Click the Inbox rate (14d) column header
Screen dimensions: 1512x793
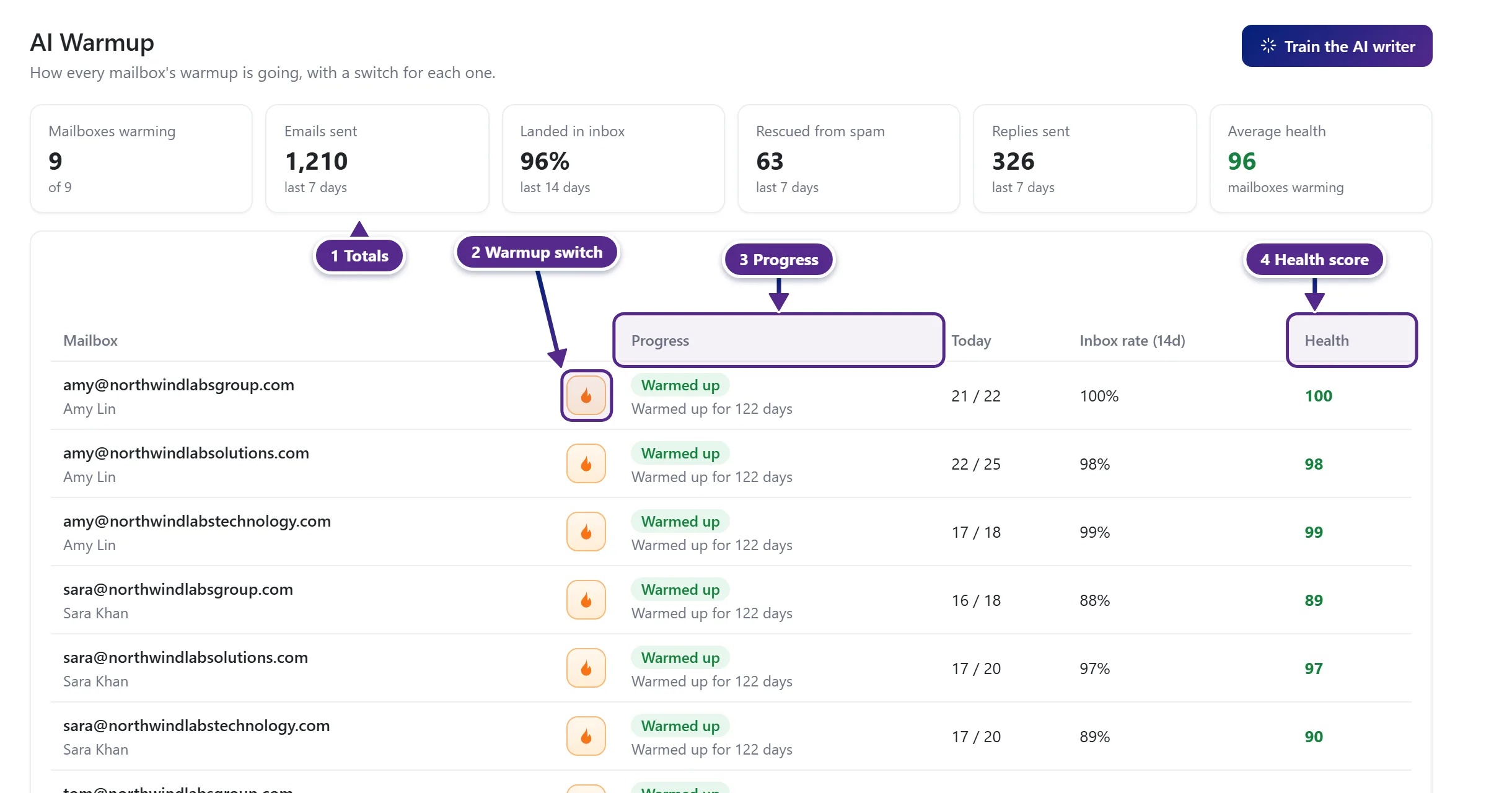click(1132, 341)
